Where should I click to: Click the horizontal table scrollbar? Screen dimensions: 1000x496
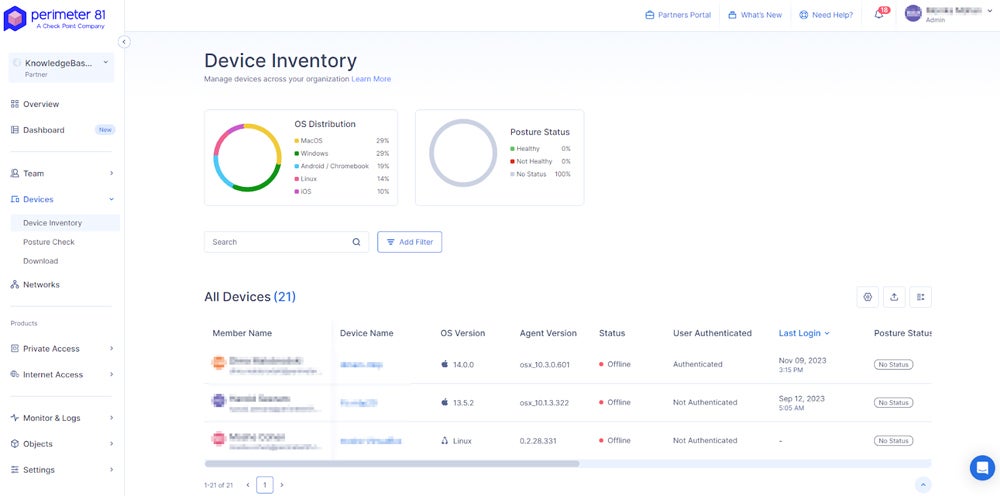click(392, 464)
